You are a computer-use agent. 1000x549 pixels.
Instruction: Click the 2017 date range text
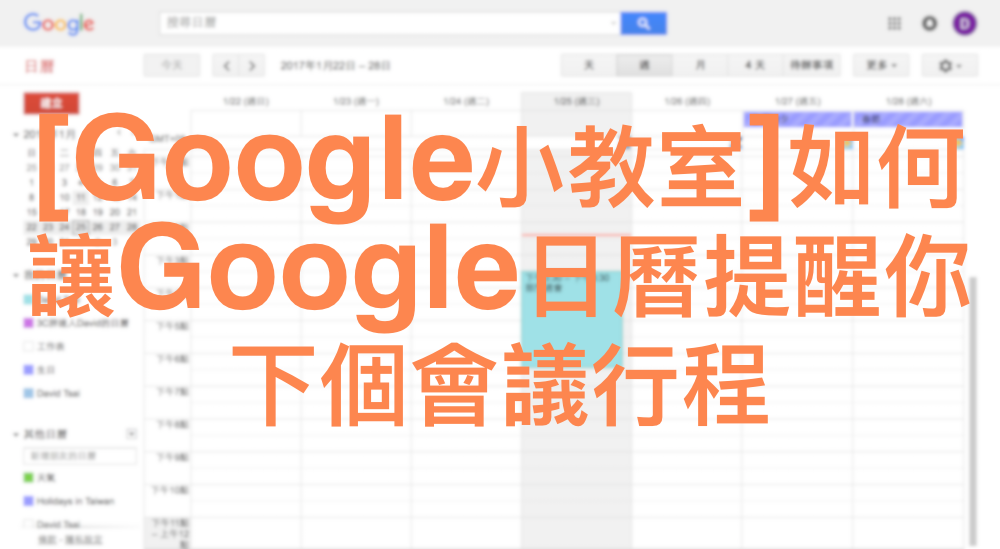point(335,66)
